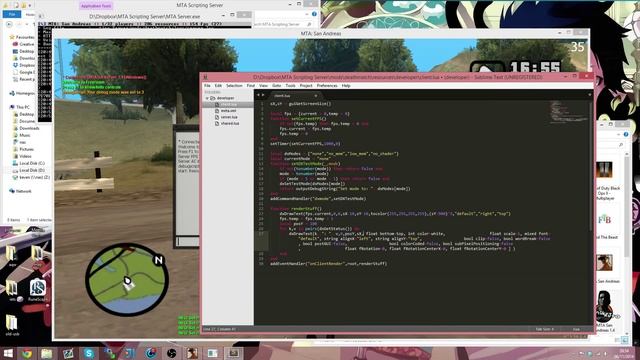
Task: Open the tab list dropdown in Sublime
Action: 589,95
